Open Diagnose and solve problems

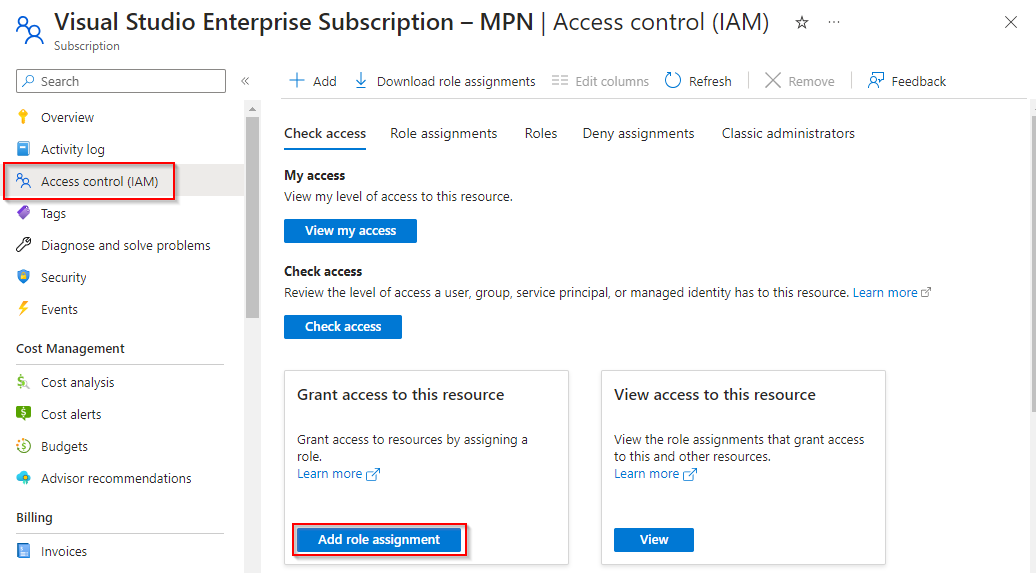tap(124, 245)
